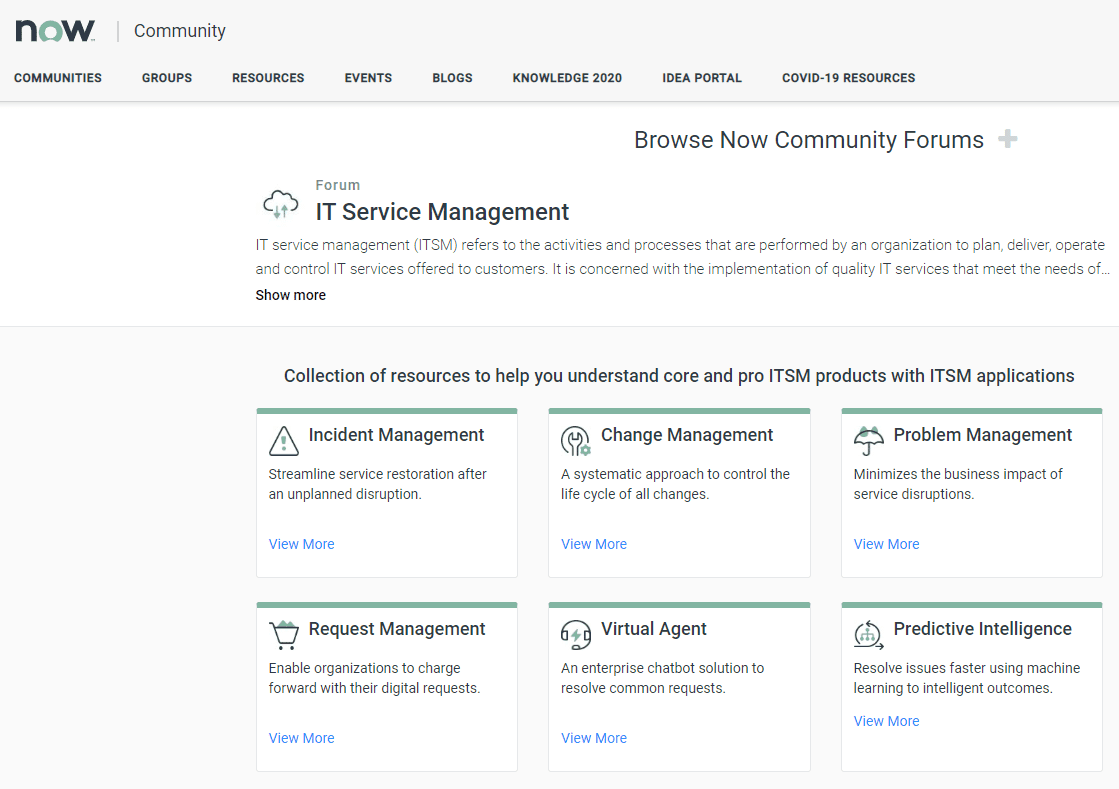
Task: Select the Predictive Intelligence machine learning icon
Action: coord(868,632)
